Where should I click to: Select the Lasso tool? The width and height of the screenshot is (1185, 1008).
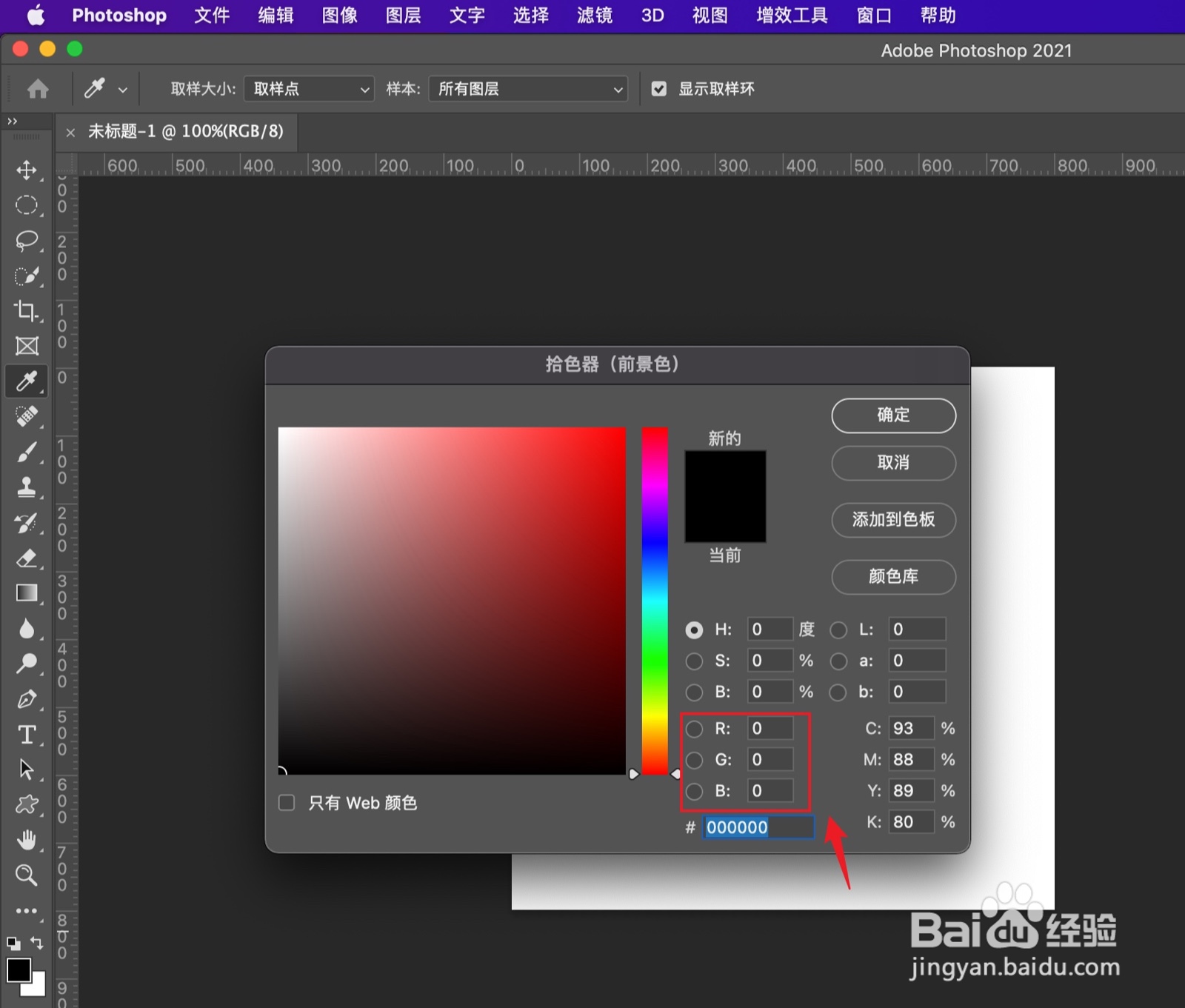coord(27,241)
